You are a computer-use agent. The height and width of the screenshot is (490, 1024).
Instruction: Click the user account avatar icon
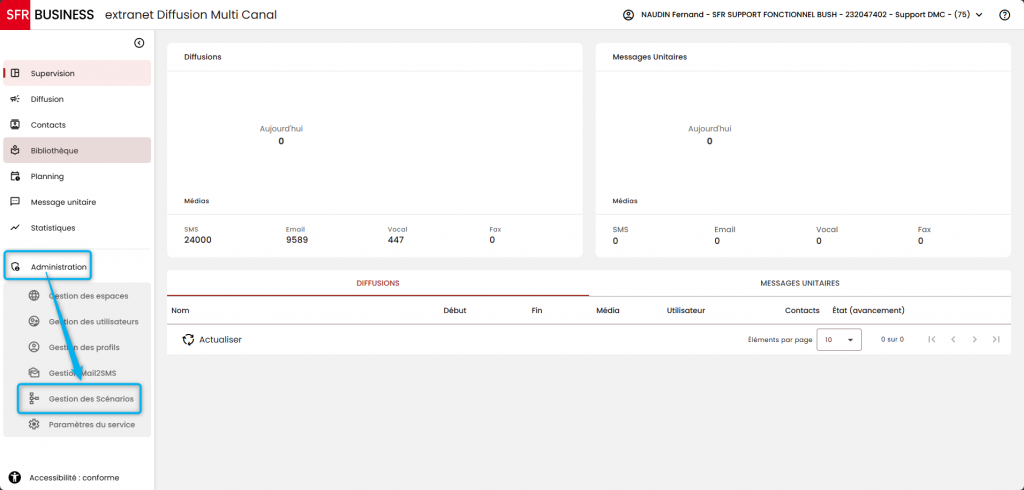point(628,15)
